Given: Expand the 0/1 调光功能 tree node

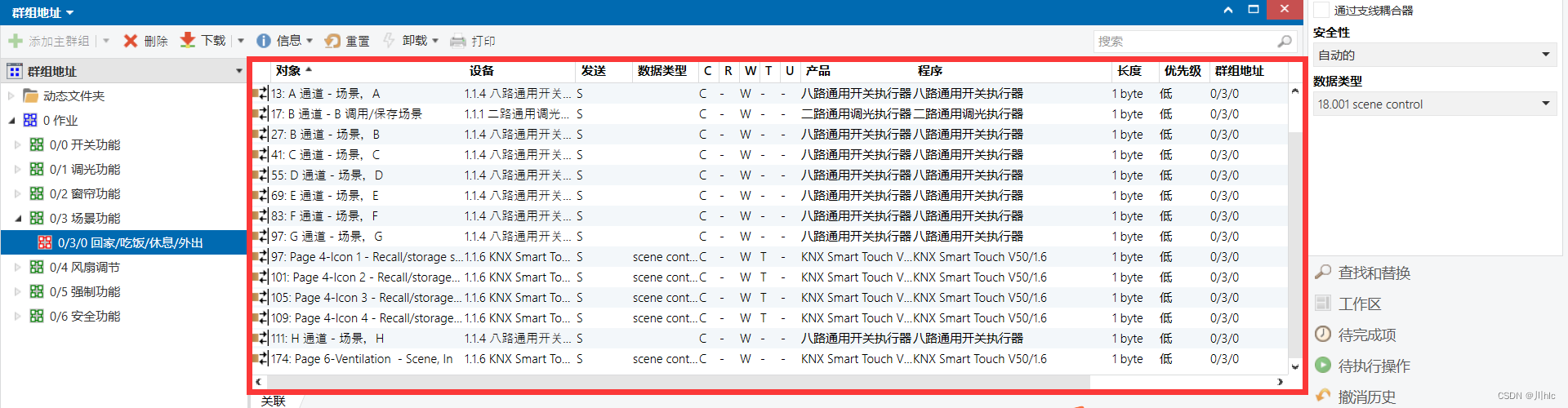Looking at the screenshot, I should (18, 170).
